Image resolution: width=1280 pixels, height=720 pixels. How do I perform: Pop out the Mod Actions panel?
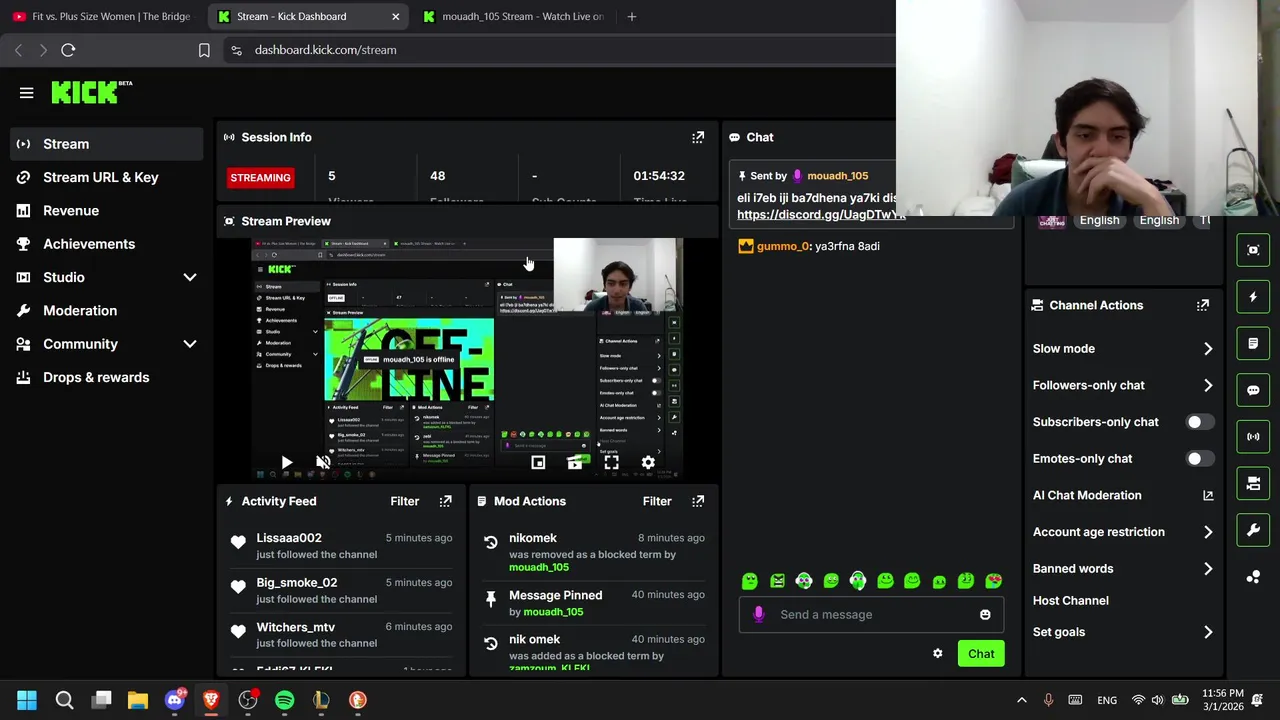[698, 501]
